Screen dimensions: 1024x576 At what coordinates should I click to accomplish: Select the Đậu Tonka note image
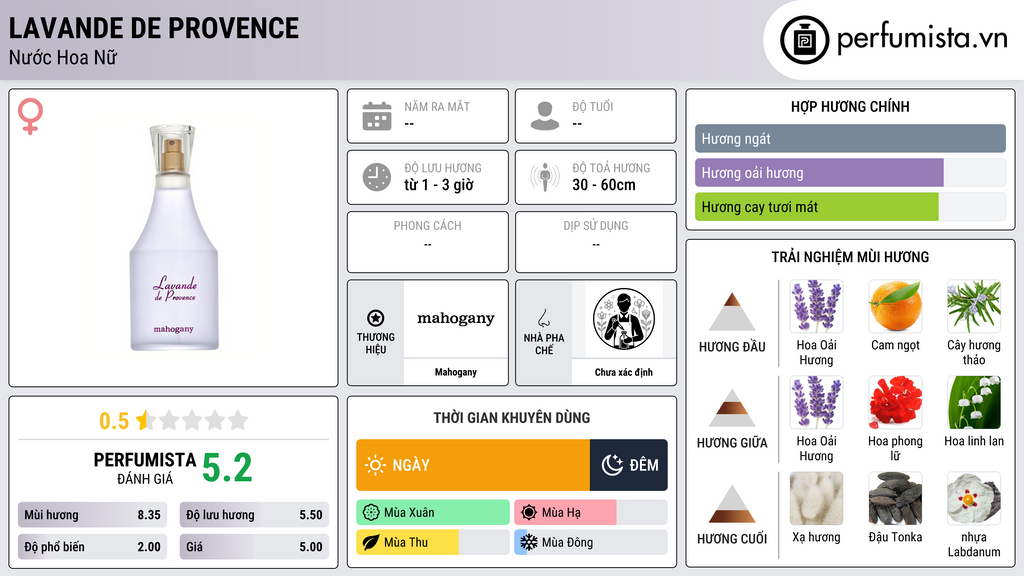point(895,499)
